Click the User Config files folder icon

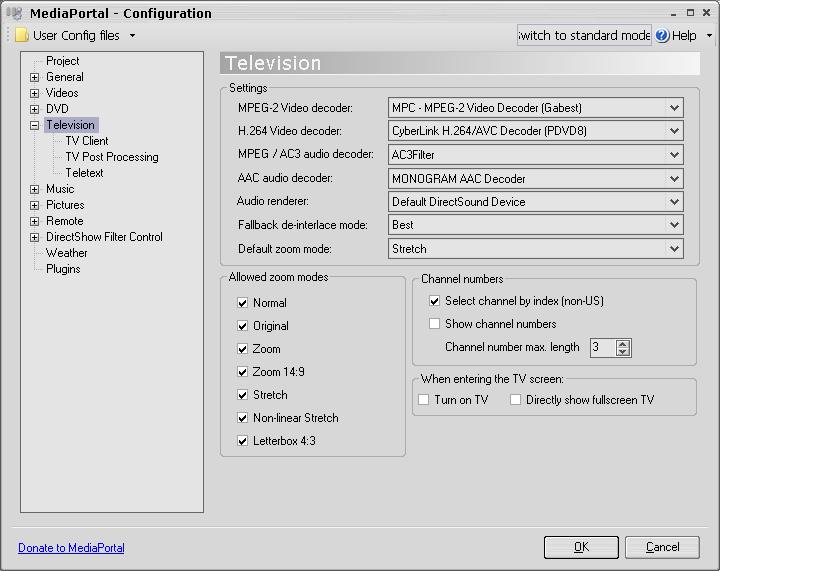click(21, 35)
